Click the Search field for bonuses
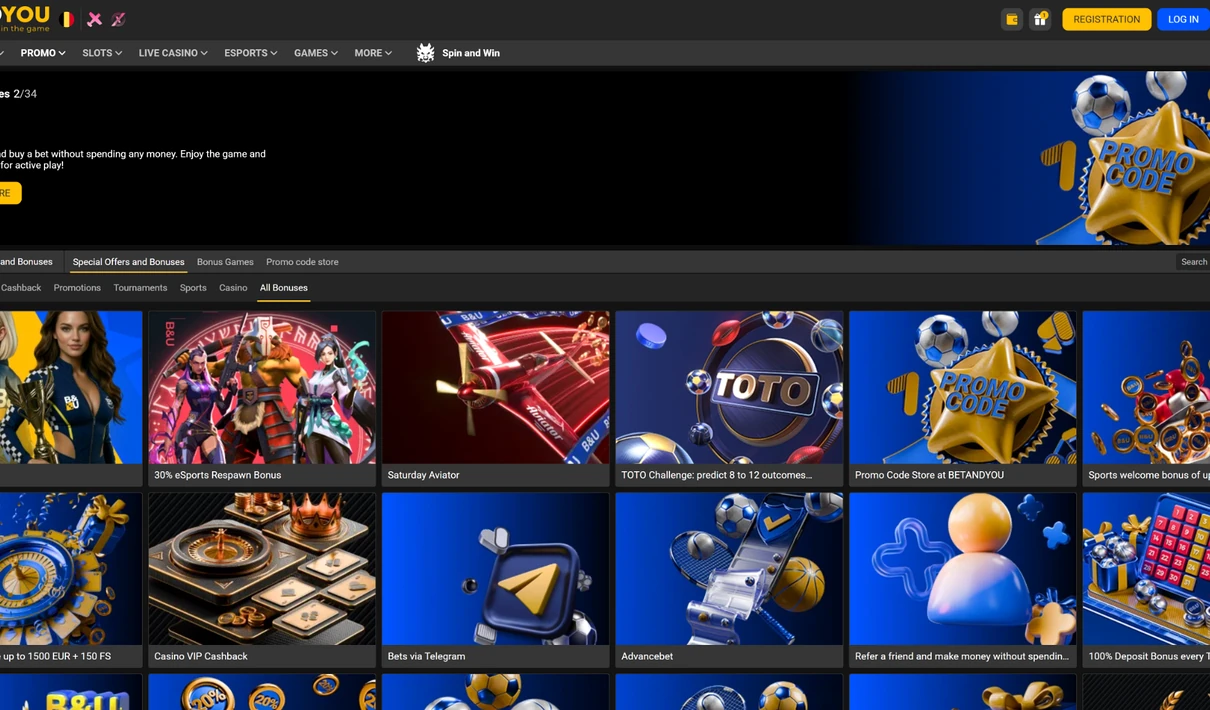Viewport: 1210px width, 710px height. point(1193,262)
